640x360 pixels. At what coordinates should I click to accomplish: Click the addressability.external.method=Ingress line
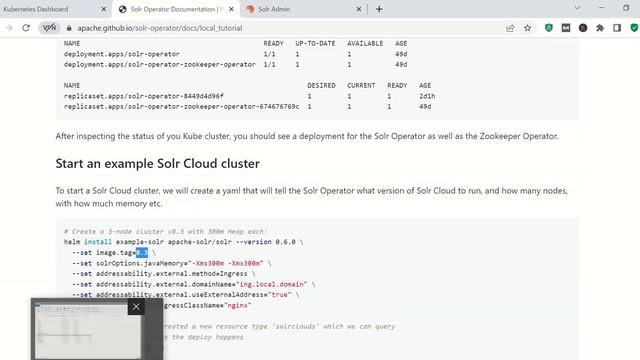(x=164, y=273)
